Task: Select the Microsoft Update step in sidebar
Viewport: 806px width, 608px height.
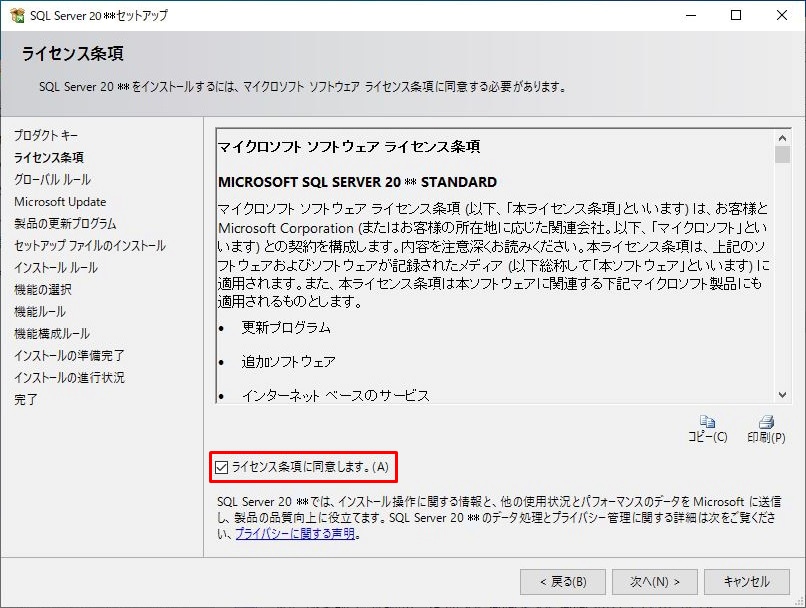Action: 60,201
